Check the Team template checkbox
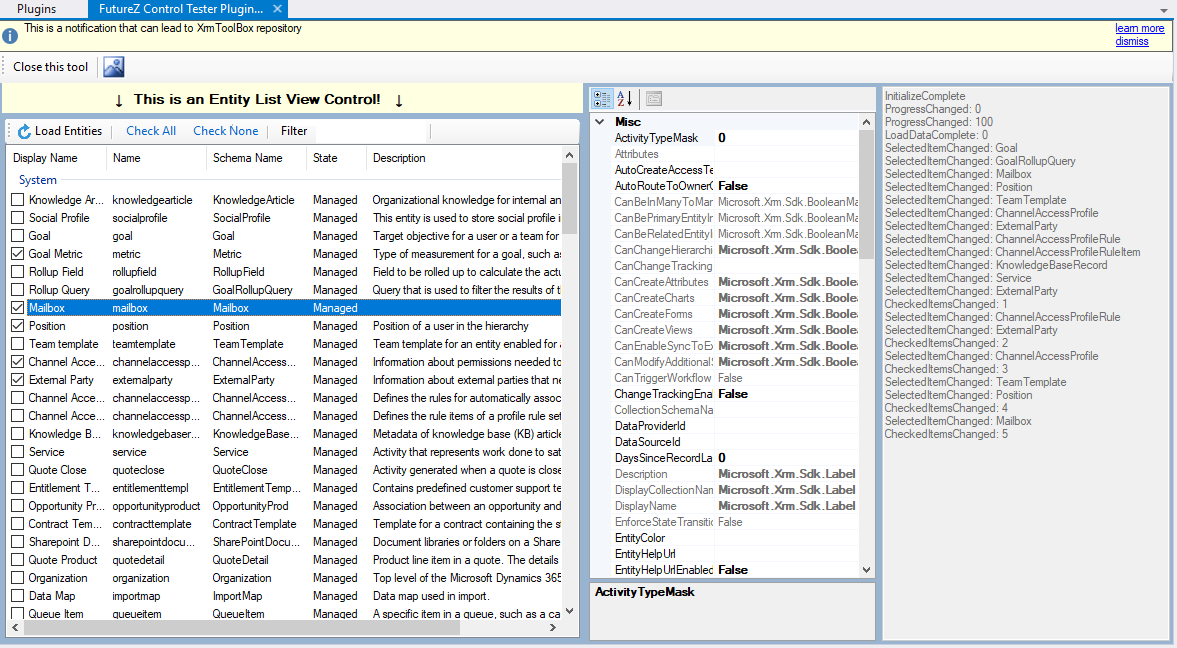This screenshot has width=1177, height=648. click(x=18, y=344)
